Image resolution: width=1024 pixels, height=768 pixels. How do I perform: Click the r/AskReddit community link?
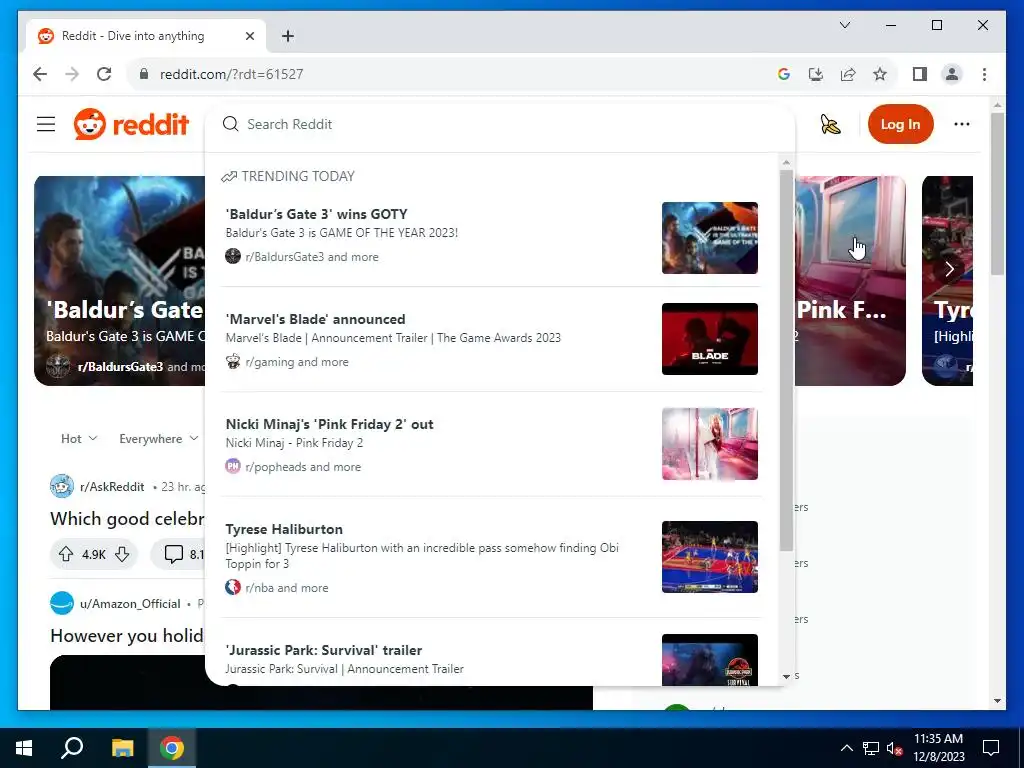[112, 487]
